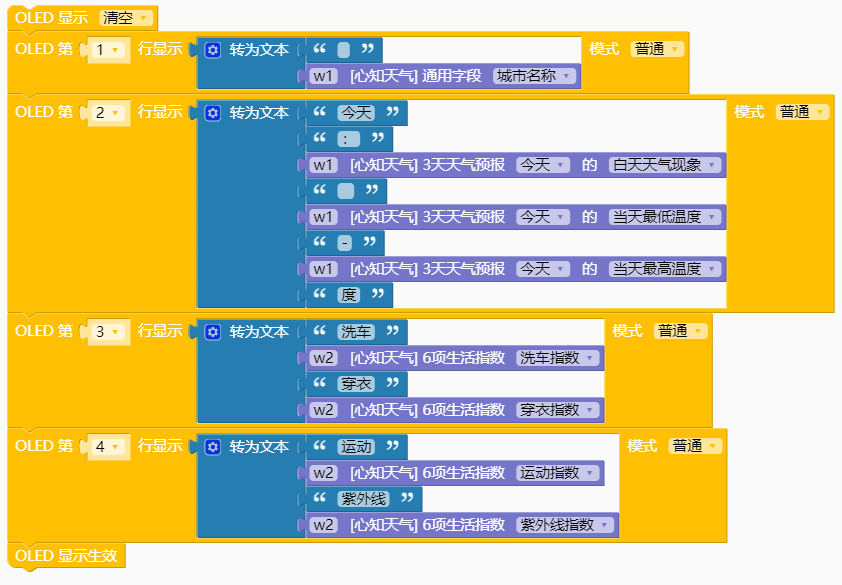Screen dimensions: 842x585
Task: Click gear icon on row 2 转为文本 block
Action: (213, 113)
